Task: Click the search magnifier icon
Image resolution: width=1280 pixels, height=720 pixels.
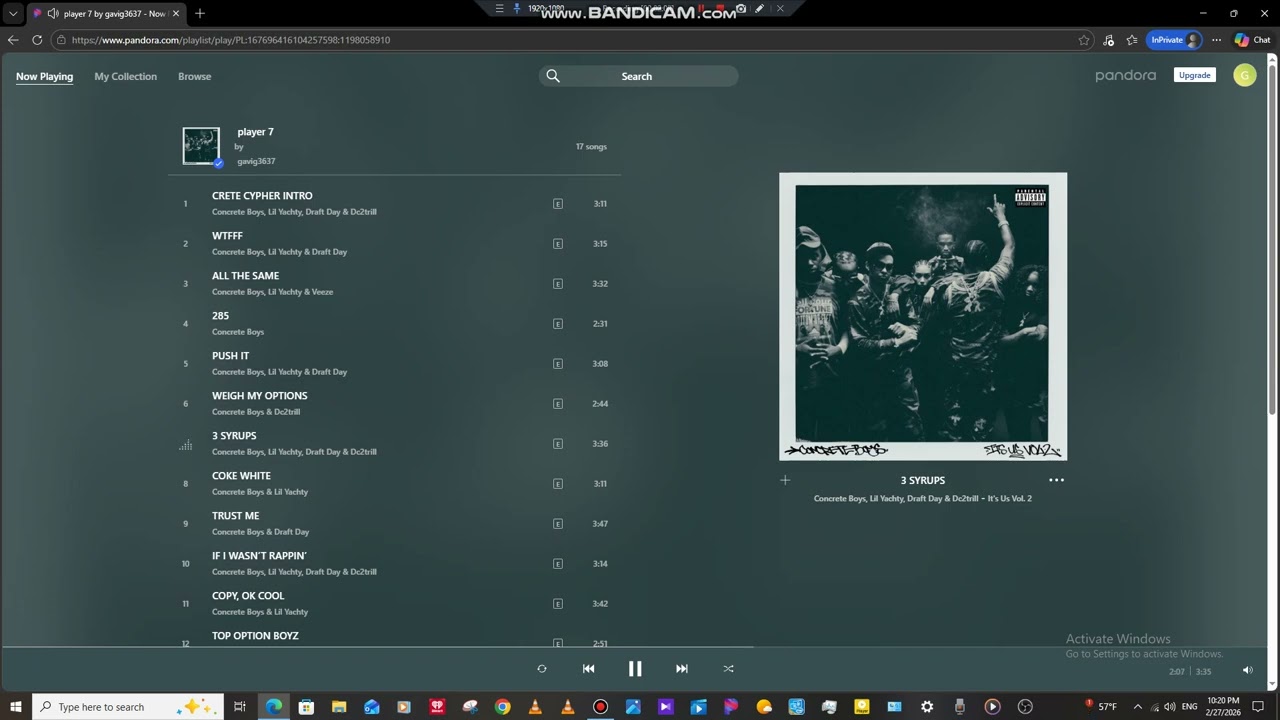Action: tap(553, 76)
